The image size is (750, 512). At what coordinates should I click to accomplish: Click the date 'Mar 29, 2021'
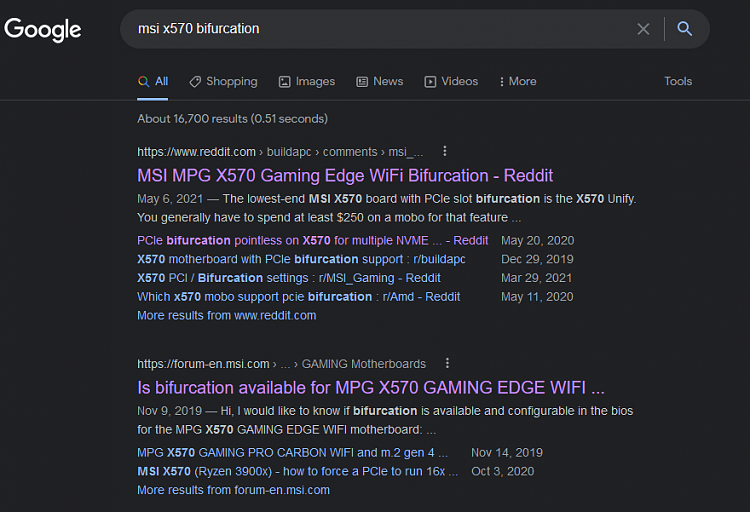[x=537, y=278]
